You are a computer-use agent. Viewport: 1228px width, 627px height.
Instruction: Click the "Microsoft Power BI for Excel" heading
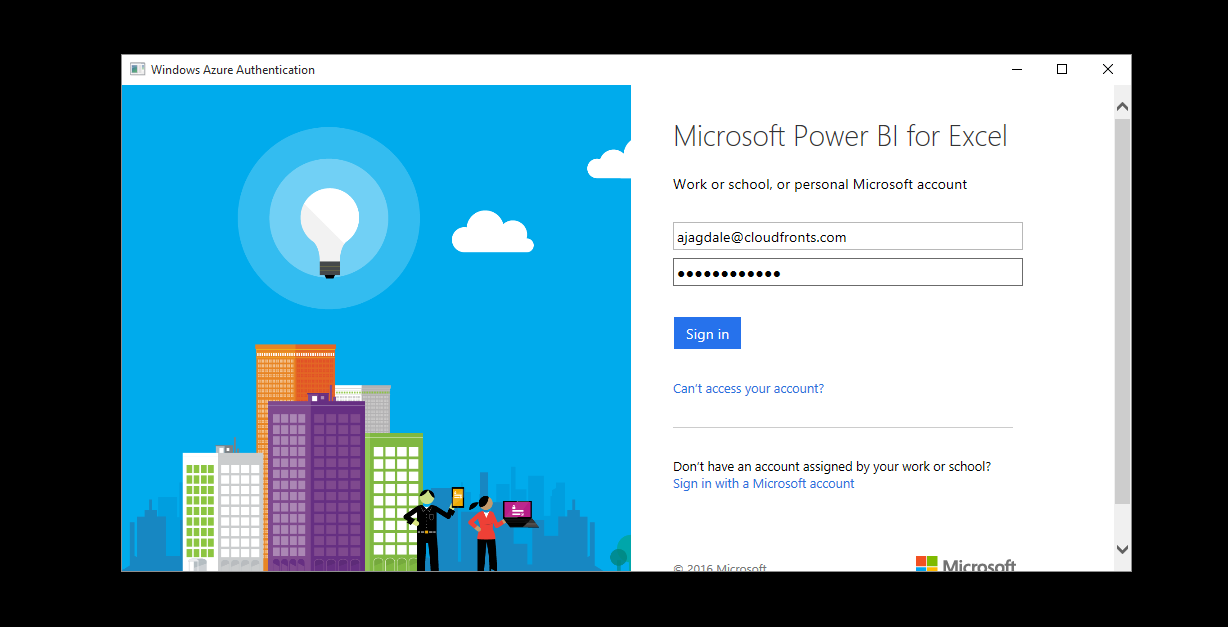coord(840,136)
